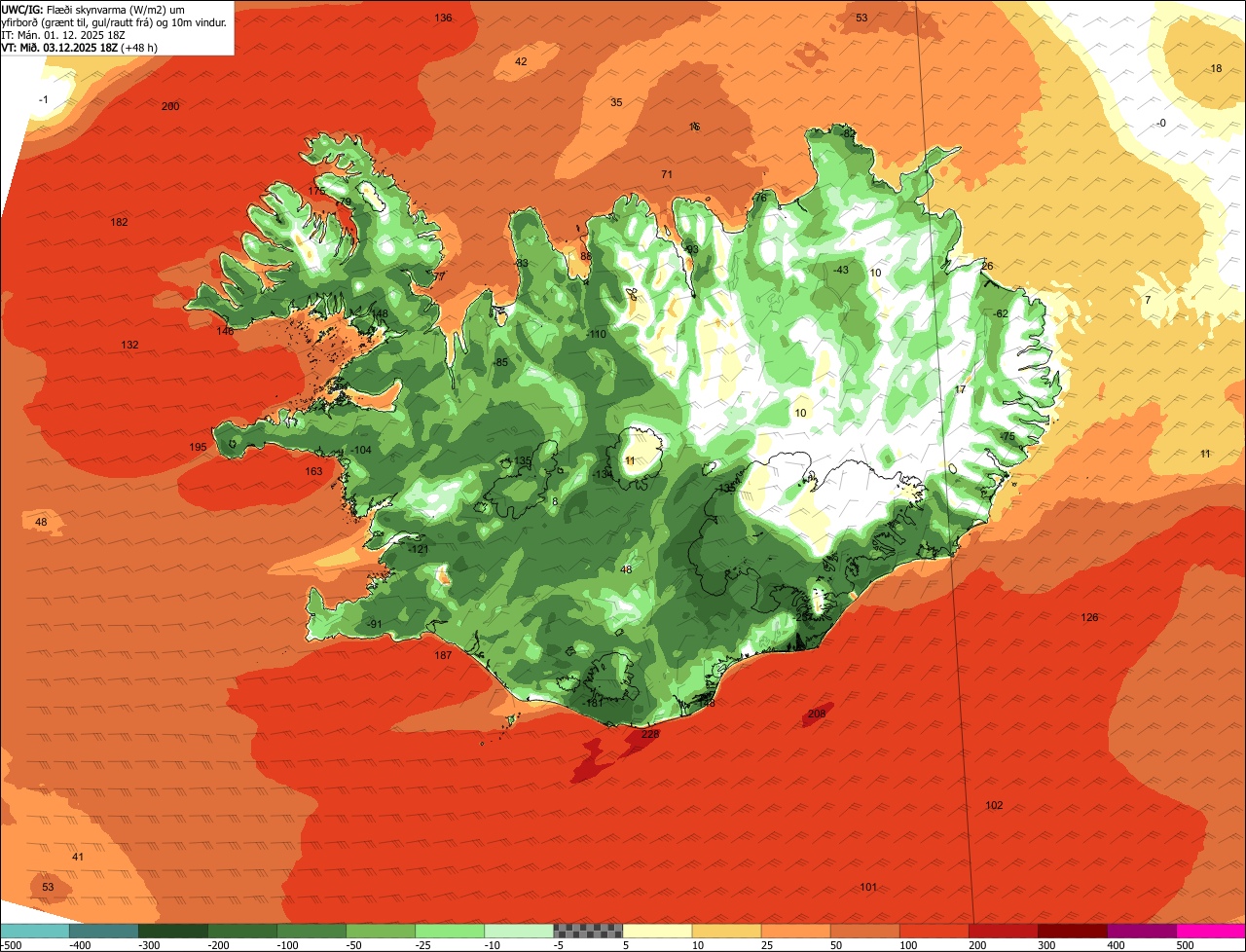Screen dimensions: 1246x952
Task: Click the value "208" in the dark red patch
Action: point(817,714)
